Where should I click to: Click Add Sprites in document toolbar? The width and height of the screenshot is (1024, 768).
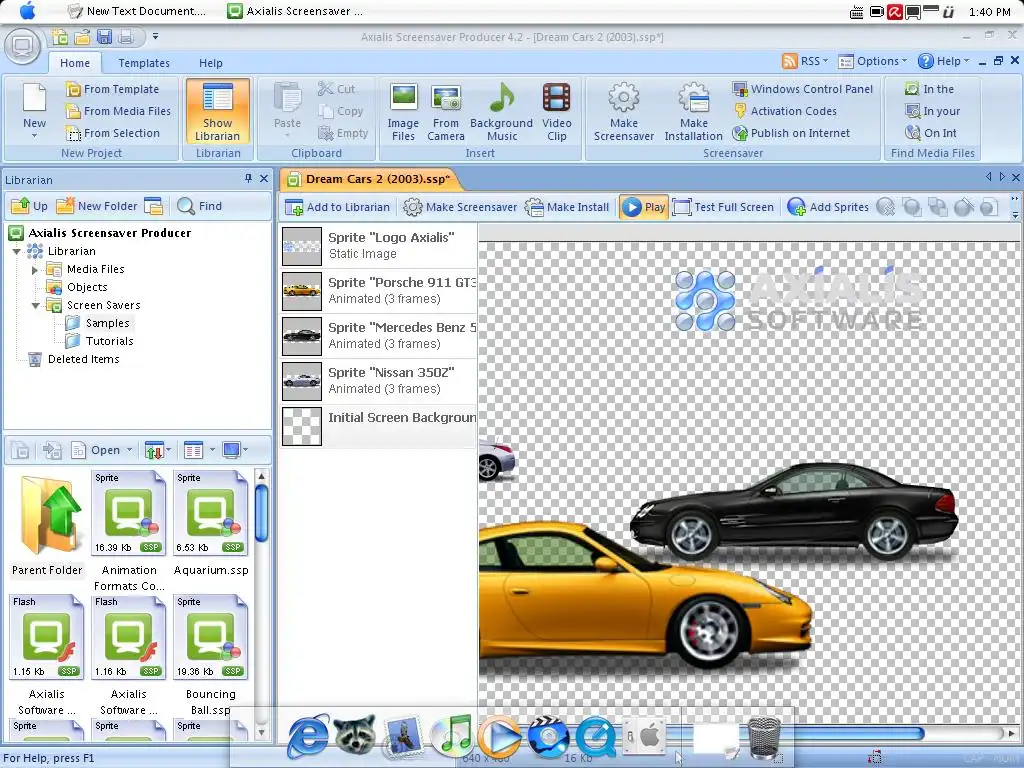coord(828,207)
